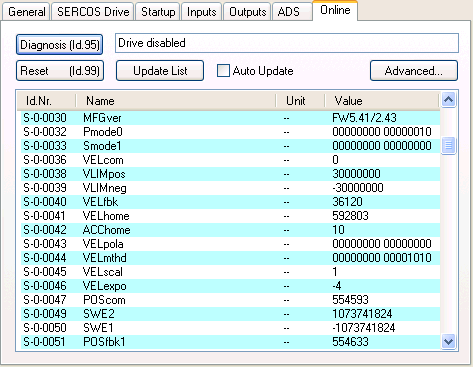Select the SWE2 parameter
This screenshot has height=367, width=473.
click(x=99, y=314)
